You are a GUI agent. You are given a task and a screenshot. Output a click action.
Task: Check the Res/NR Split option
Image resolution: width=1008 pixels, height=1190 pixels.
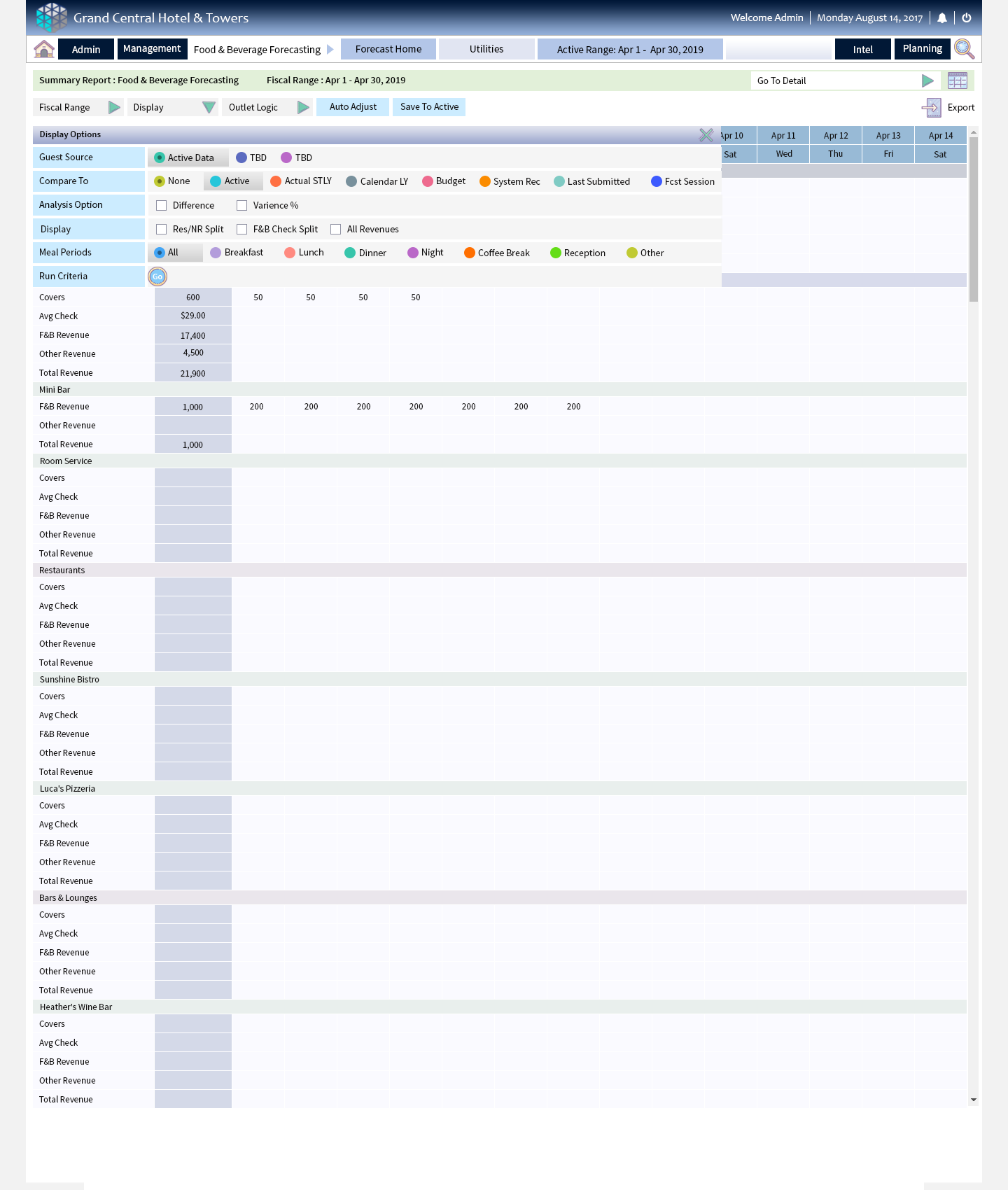pyautogui.click(x=162, y=230)
